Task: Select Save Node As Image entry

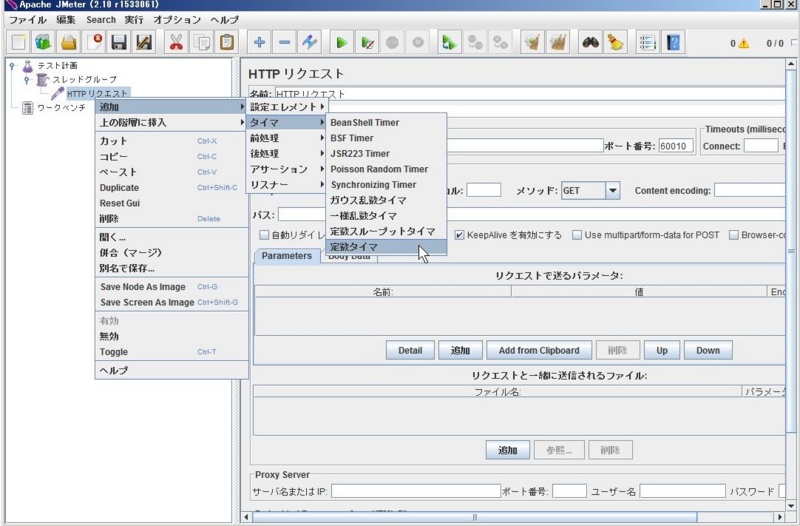Action: click(171, 287)
